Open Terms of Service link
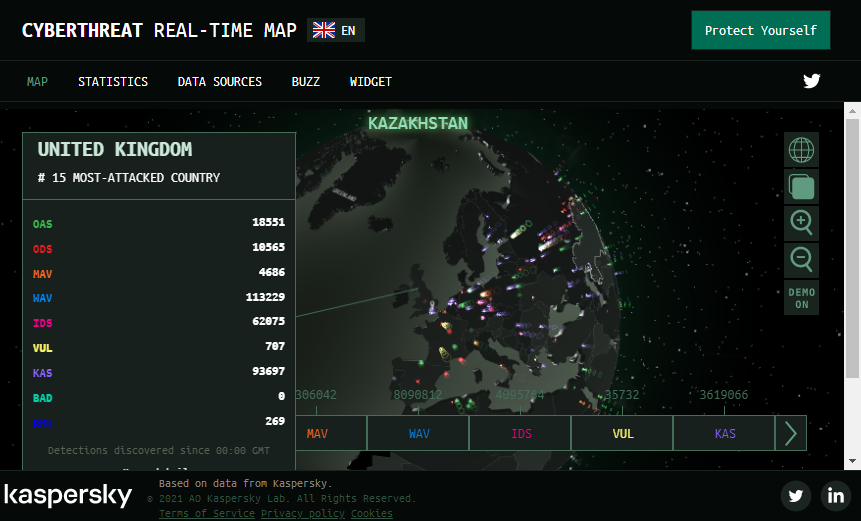This screenshot has height=521, width=861. (x=207, y=513)
